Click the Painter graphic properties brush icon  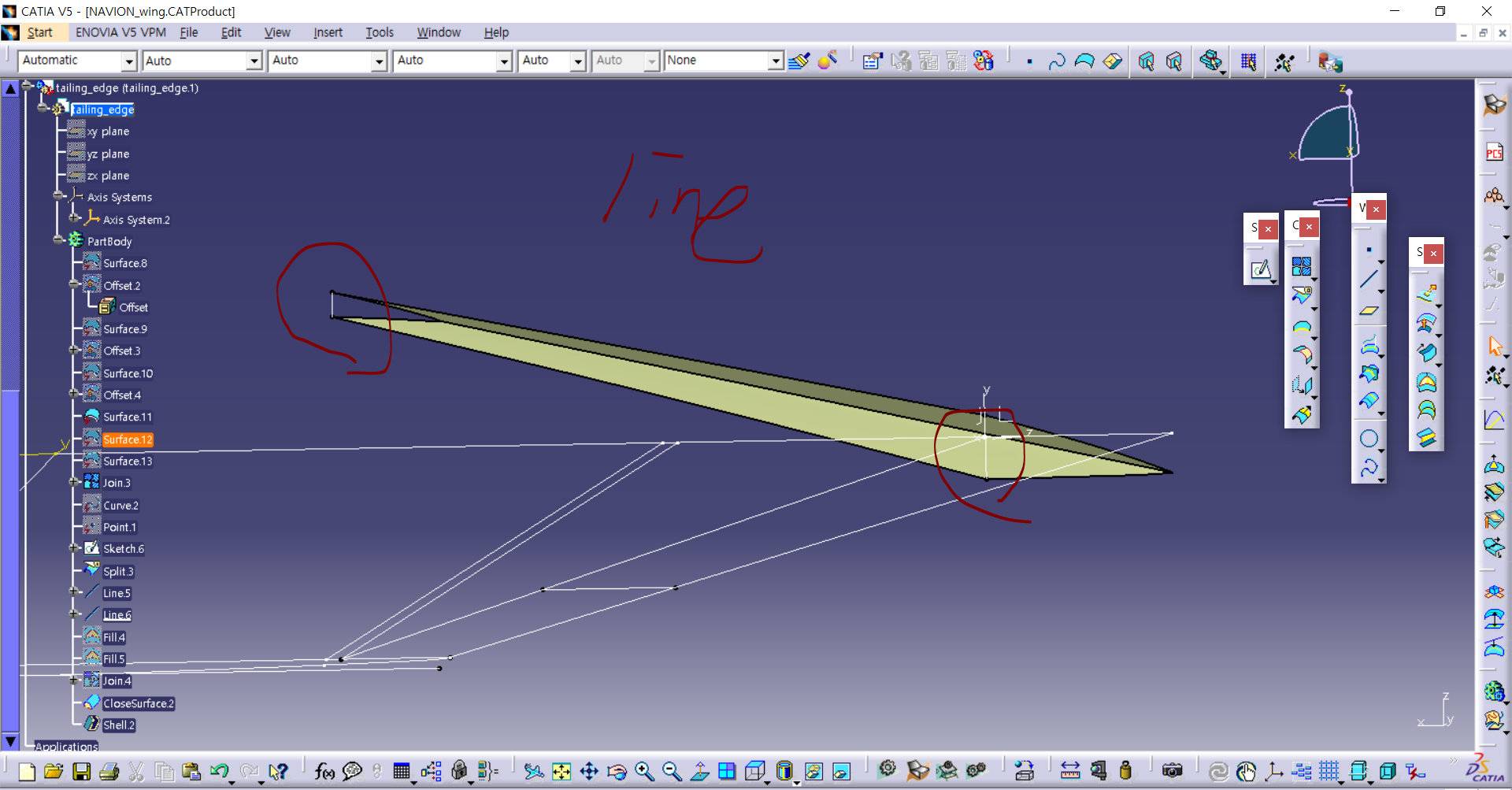pos(799,61)
